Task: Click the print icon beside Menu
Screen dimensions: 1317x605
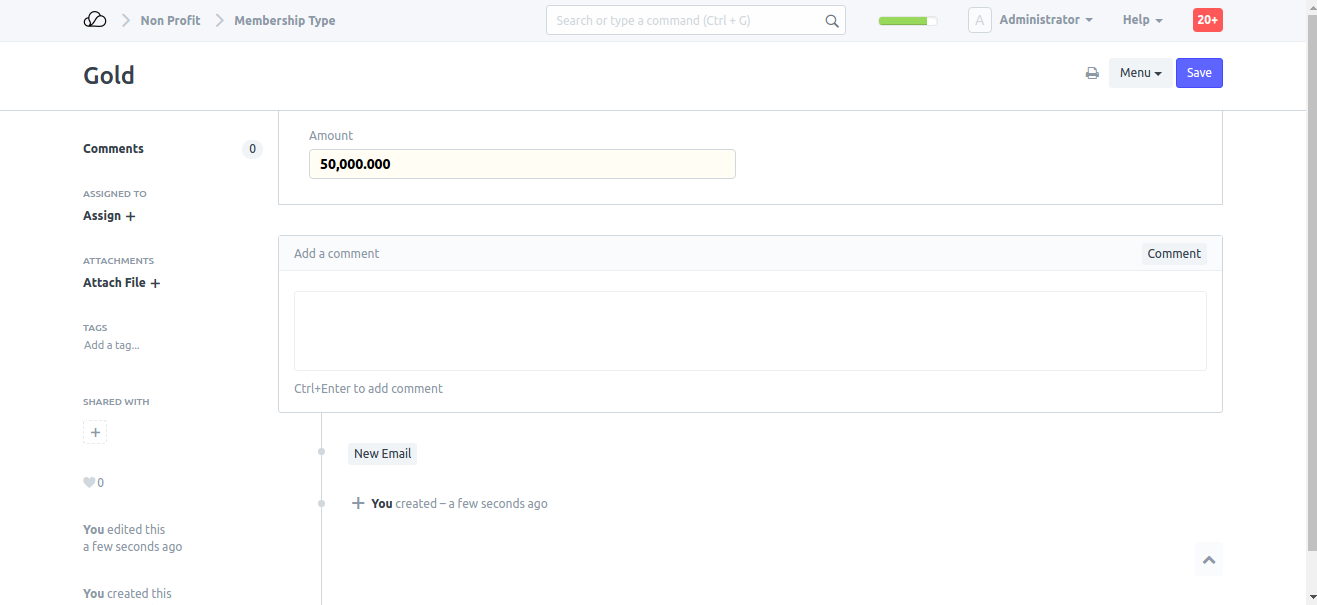Action: click(x=1092, y=73)
